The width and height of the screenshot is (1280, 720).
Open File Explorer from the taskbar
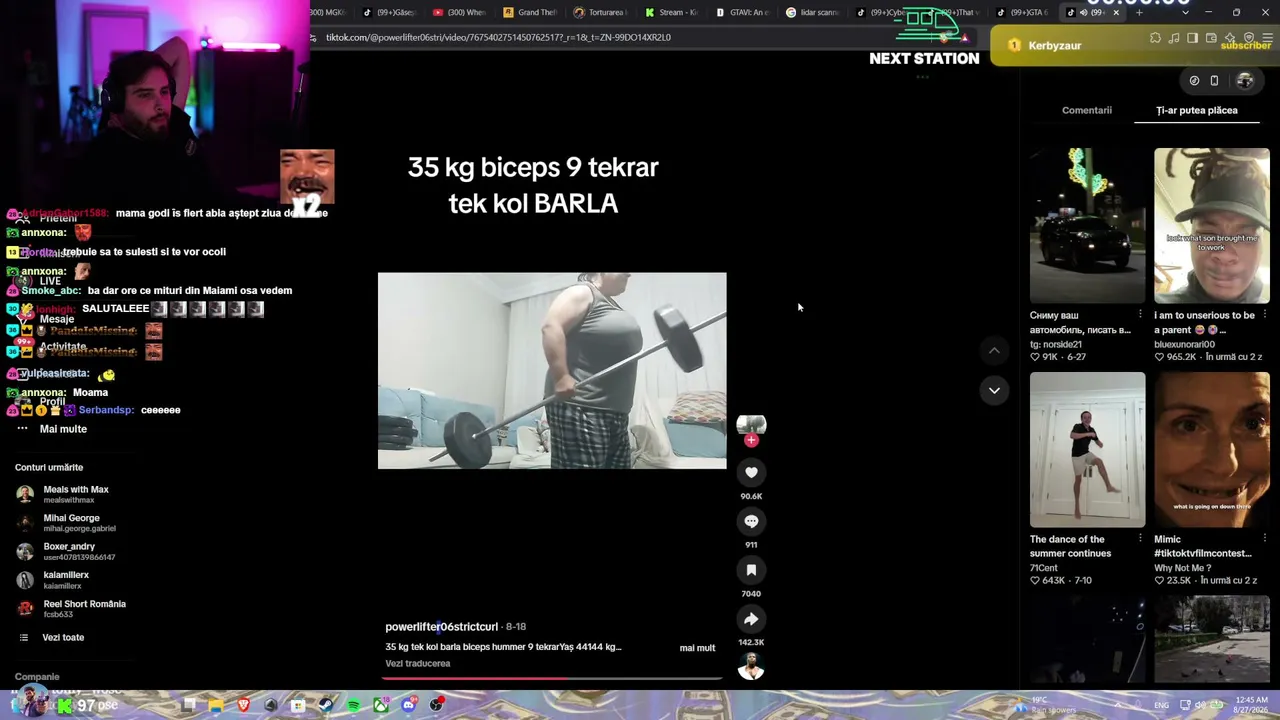(216, 705)
